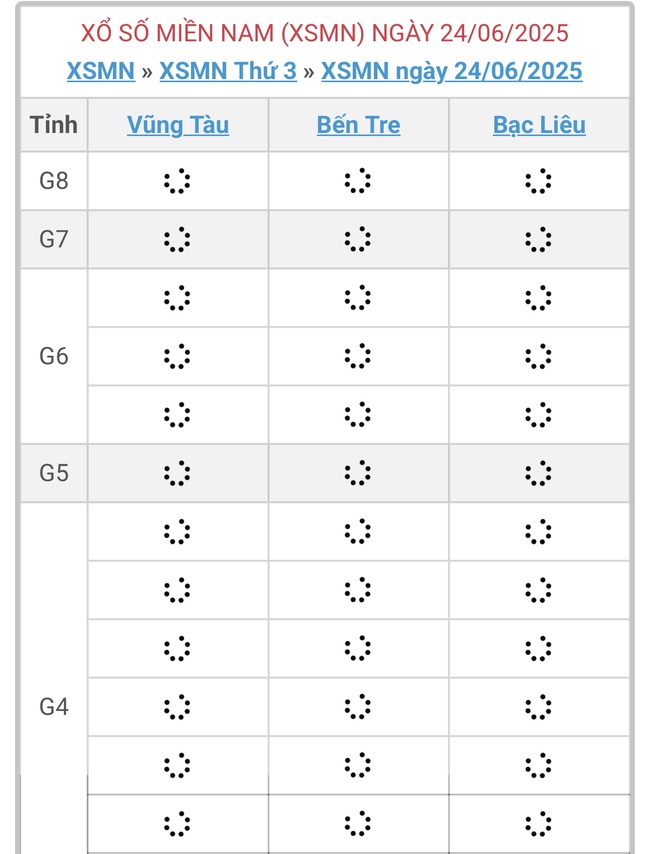Click the first G6 spinner under Bến Tre
Image resolution: width=650 pixels, height=854 pixels.
[358, 297]
